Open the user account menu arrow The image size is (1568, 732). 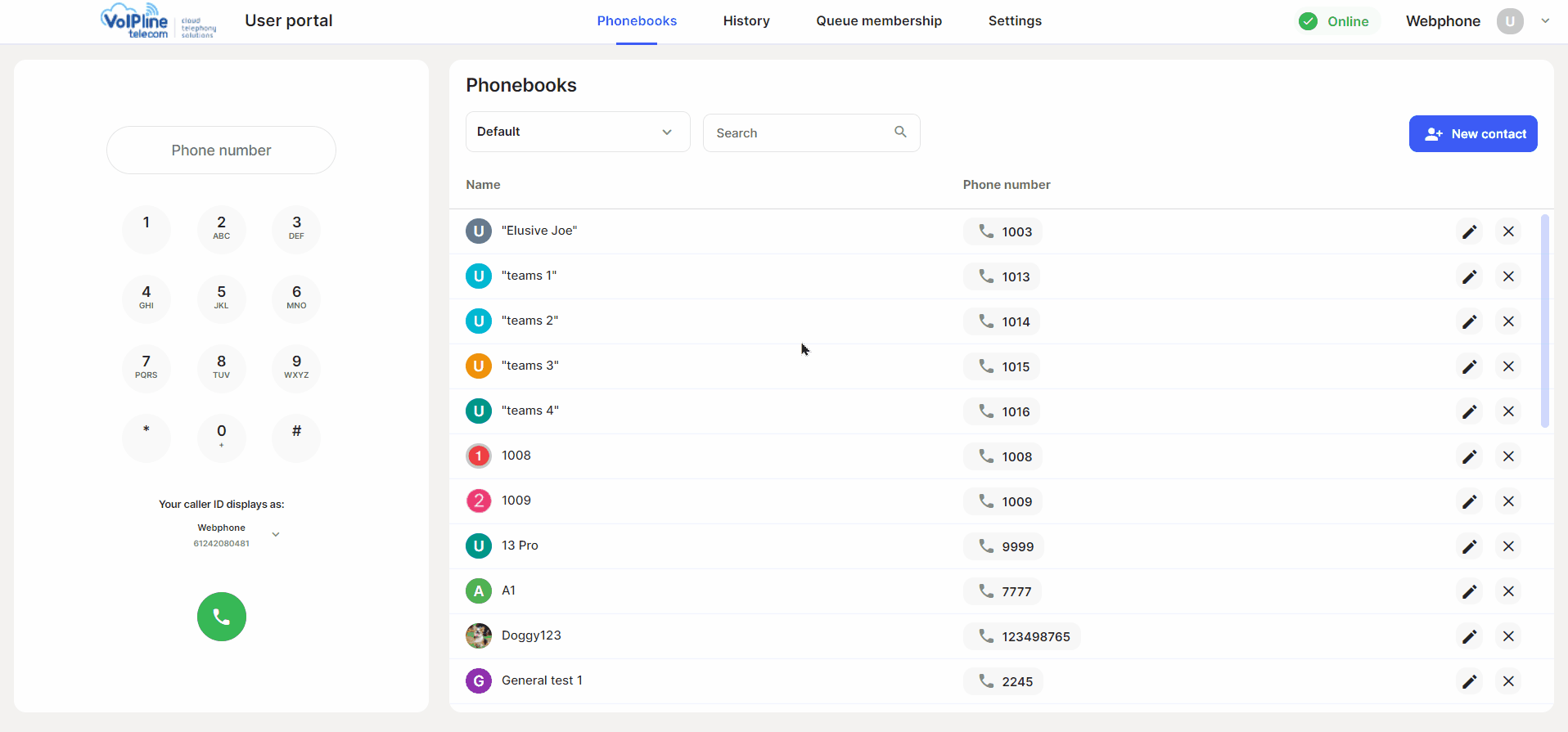click(1545, 21)
